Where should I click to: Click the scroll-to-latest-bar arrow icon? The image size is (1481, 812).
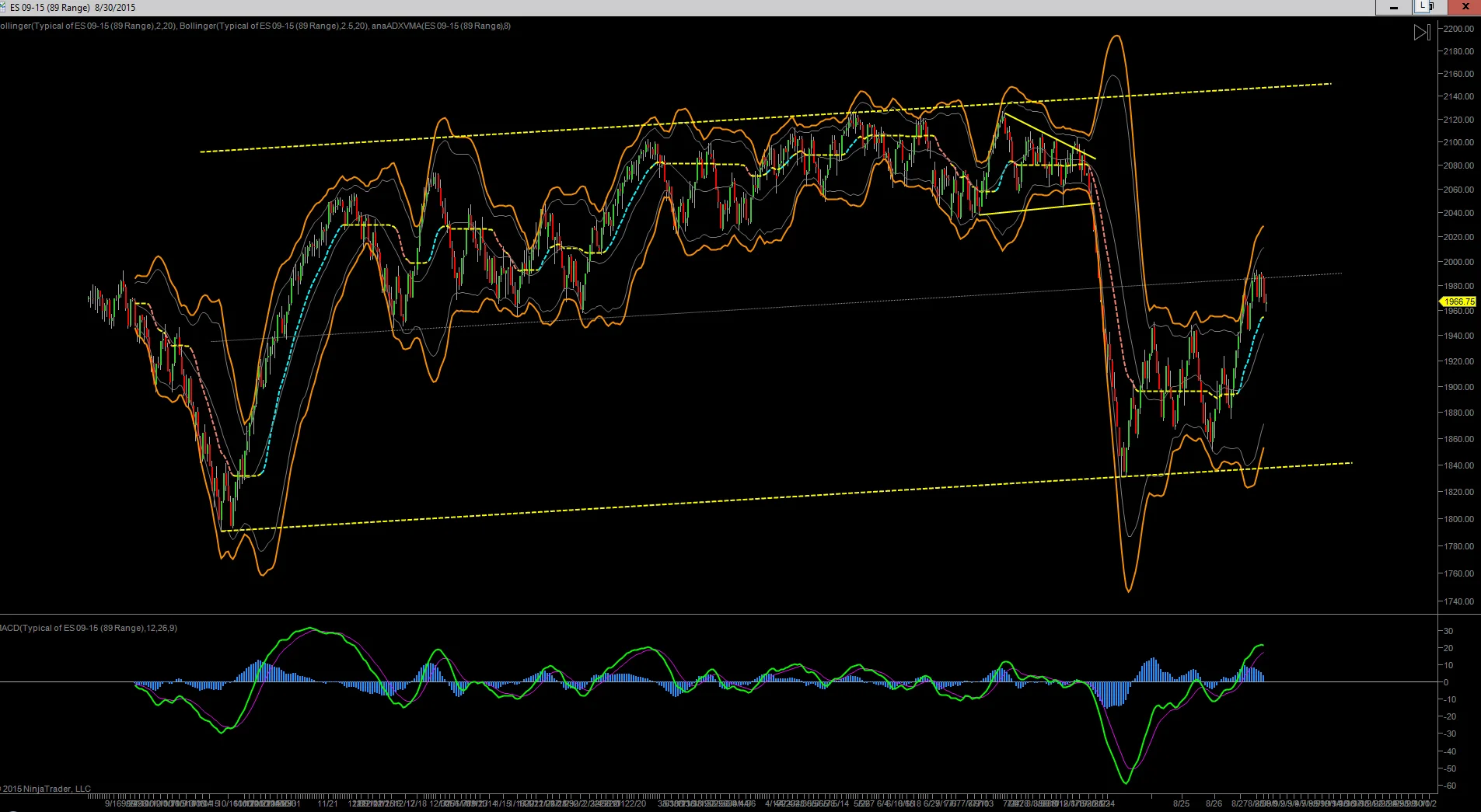coord(1422,33)
